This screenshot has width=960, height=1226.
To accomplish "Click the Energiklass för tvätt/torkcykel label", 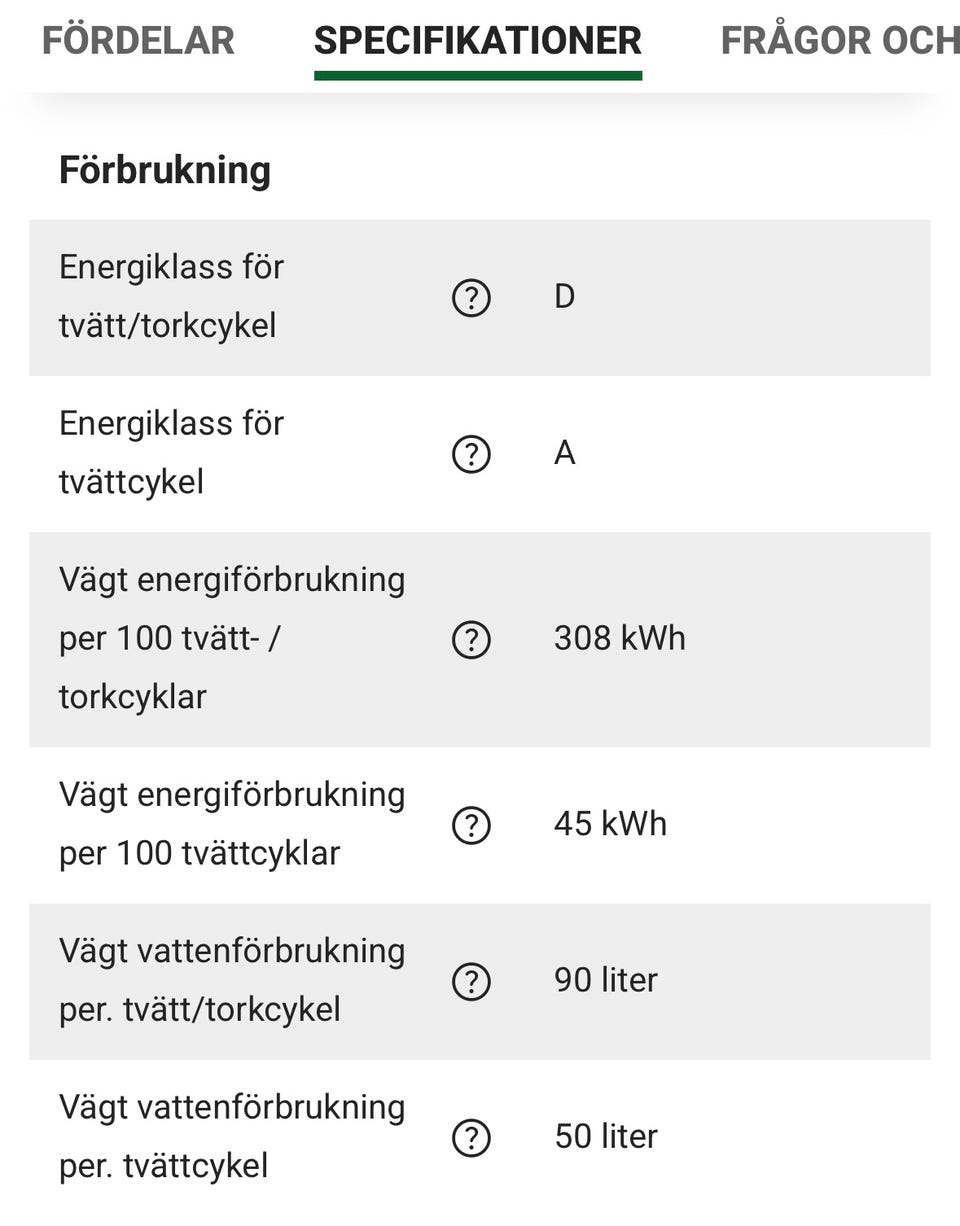I will (172, 297).
